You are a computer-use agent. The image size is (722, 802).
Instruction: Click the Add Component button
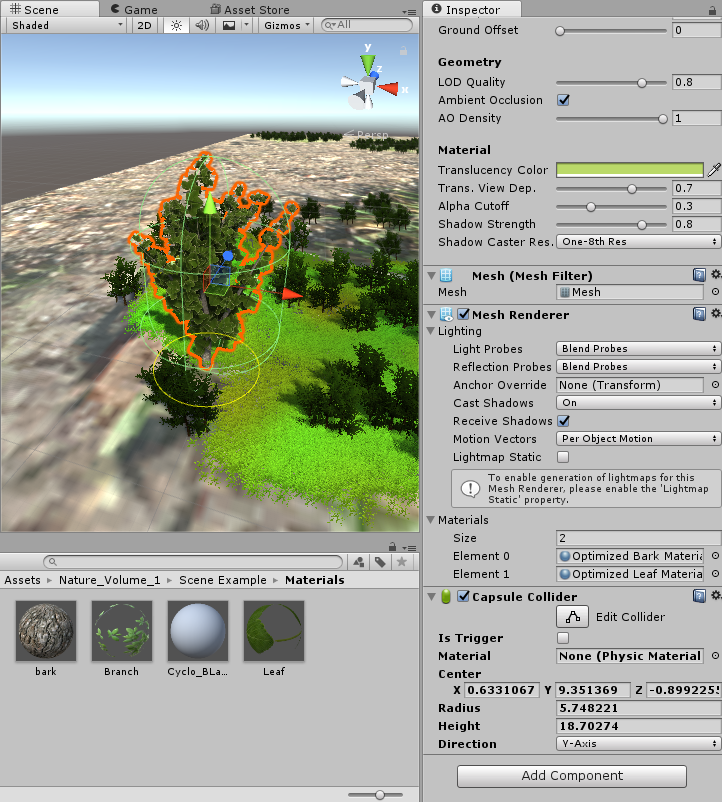[571, 776]
